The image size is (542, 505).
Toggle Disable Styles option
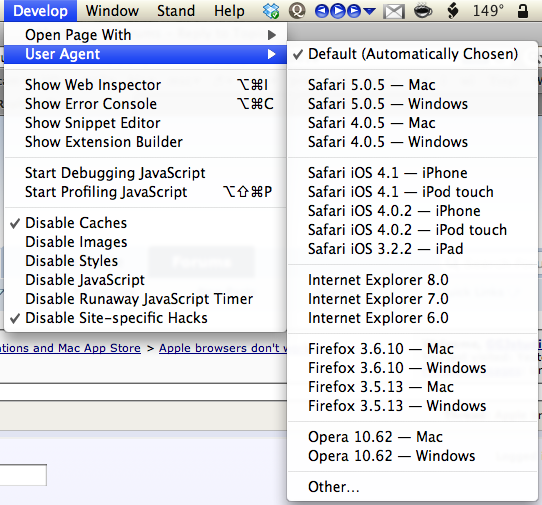click(145, 261)
